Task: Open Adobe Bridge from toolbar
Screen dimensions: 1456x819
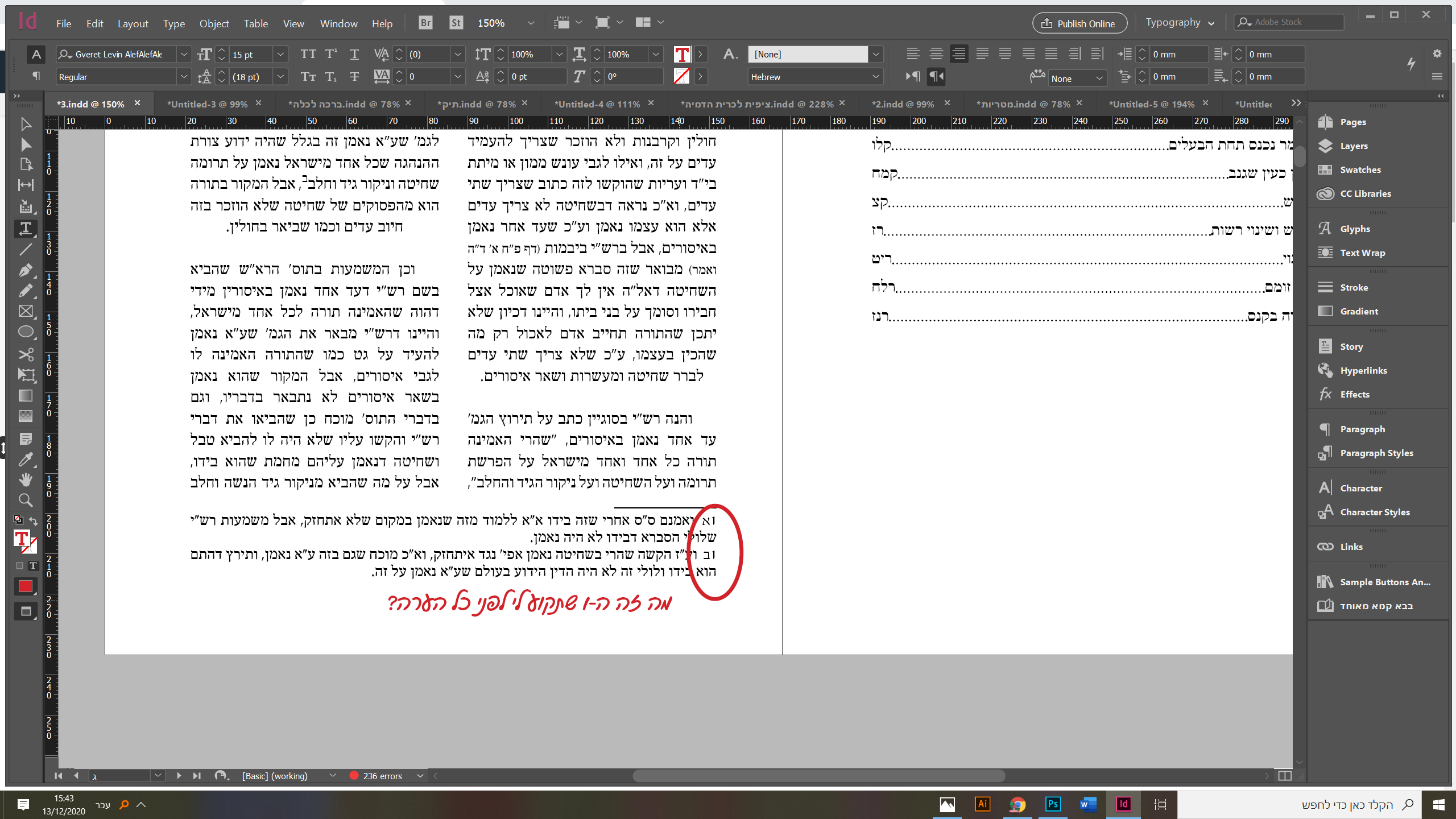Action: tap(425, 23)
